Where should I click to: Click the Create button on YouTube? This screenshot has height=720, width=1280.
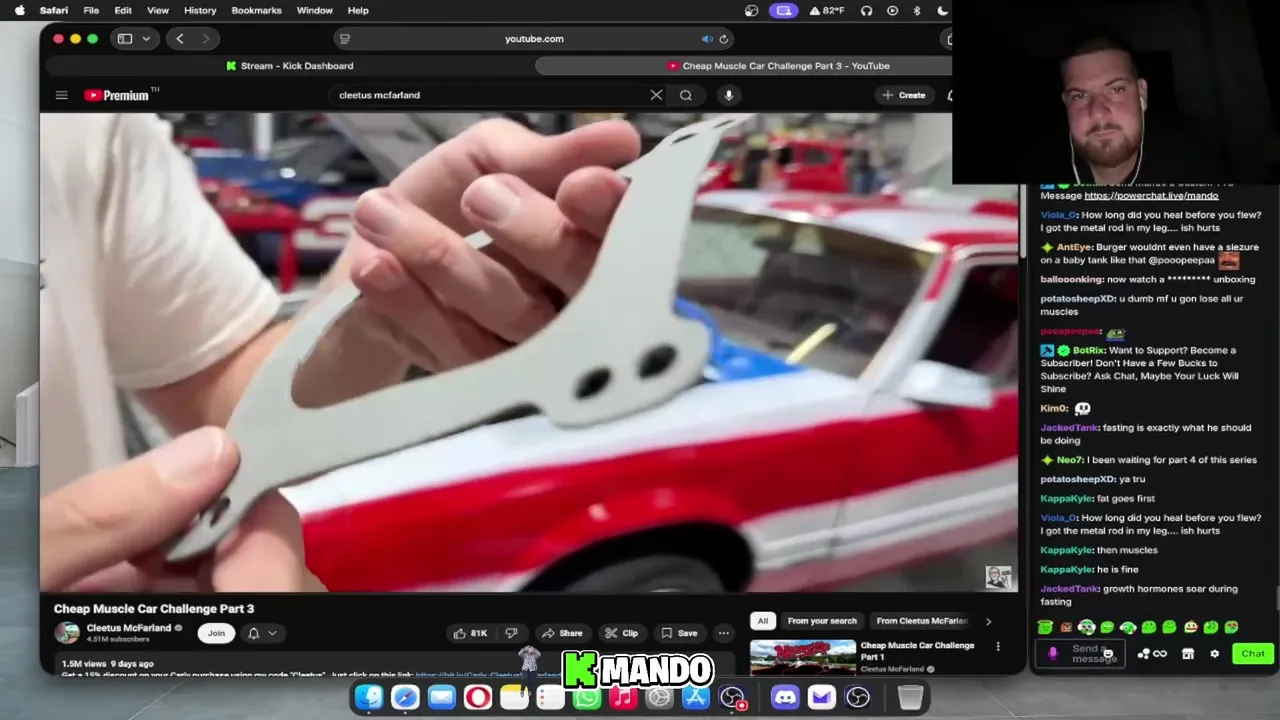[904, 95]
